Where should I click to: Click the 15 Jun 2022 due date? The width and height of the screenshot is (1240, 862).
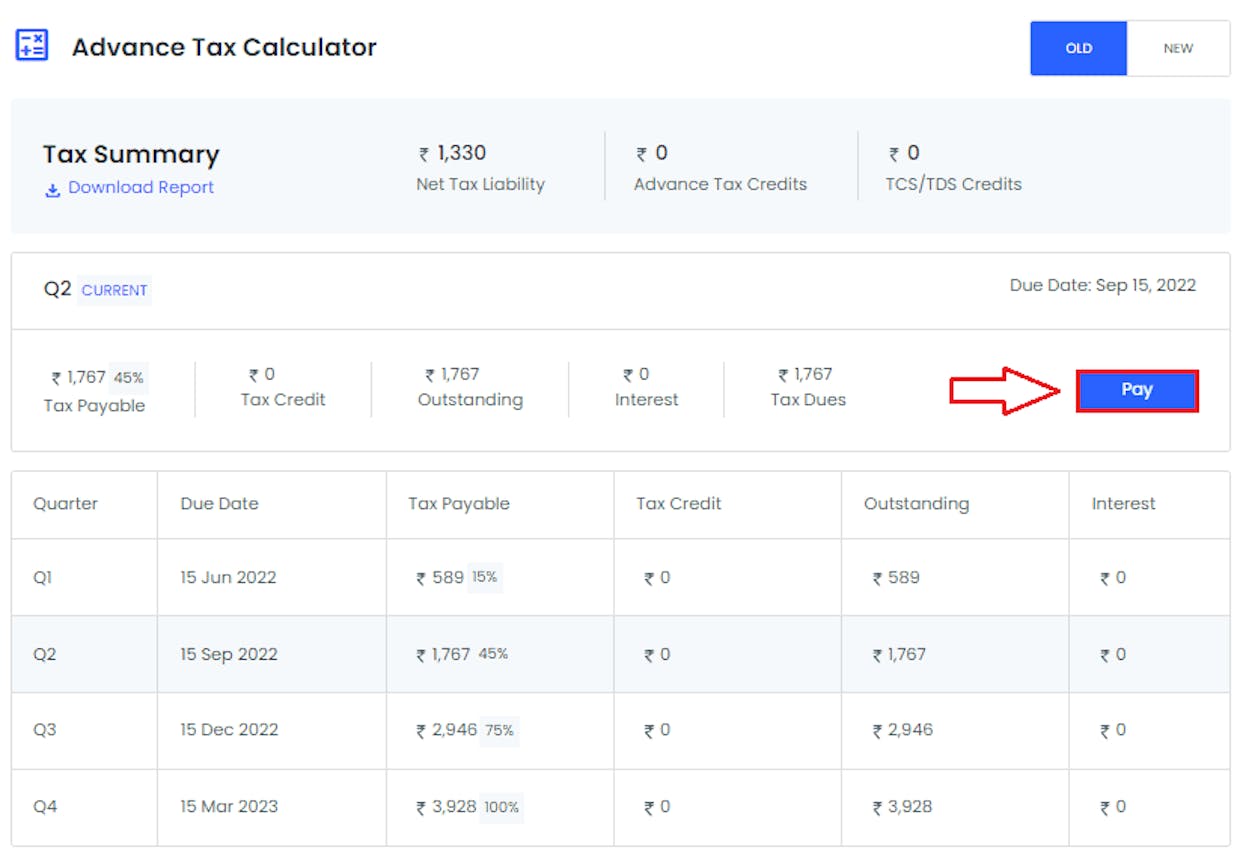point(228,577)
